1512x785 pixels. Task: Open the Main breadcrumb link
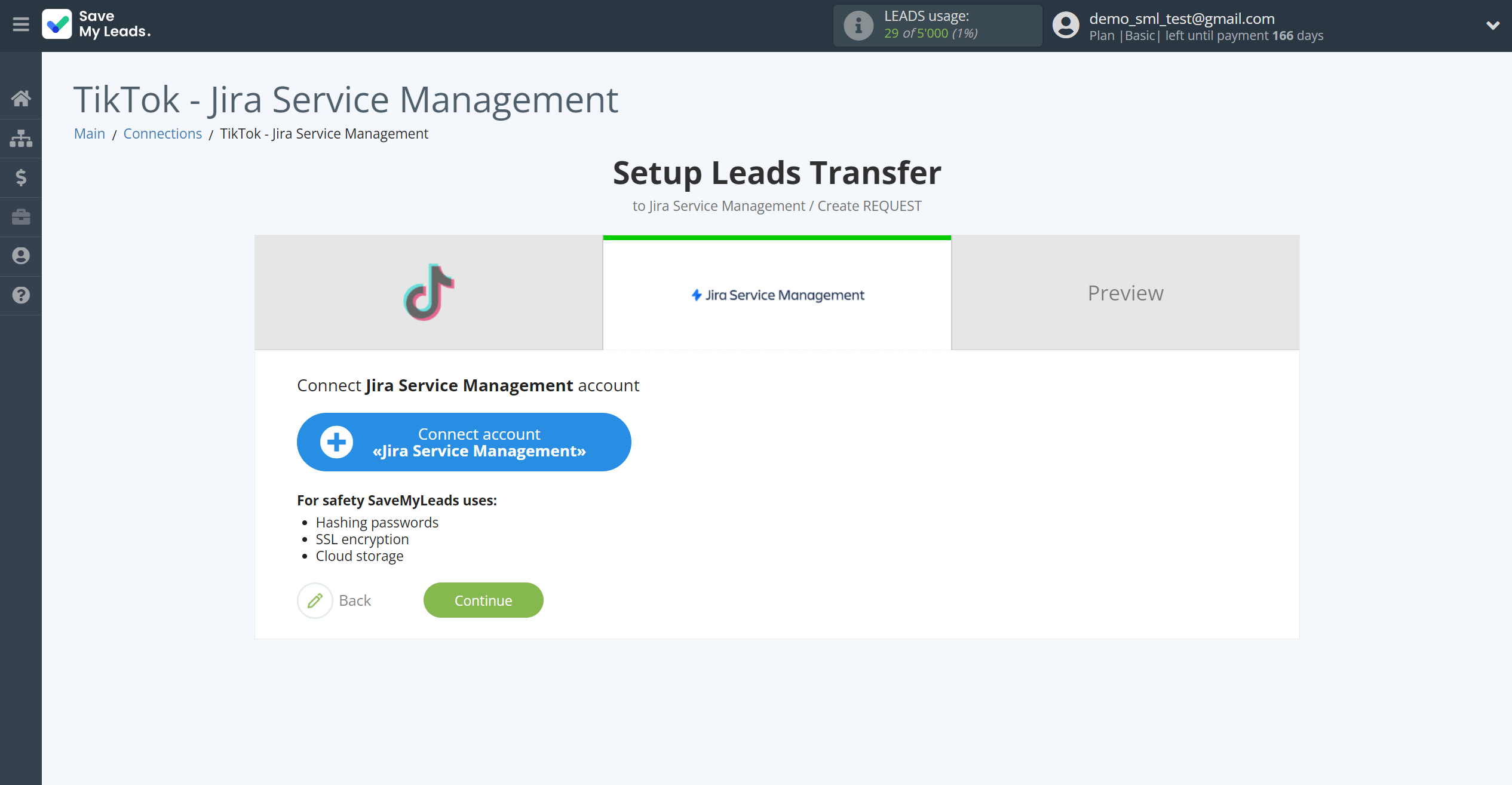(x=90, y=133)
